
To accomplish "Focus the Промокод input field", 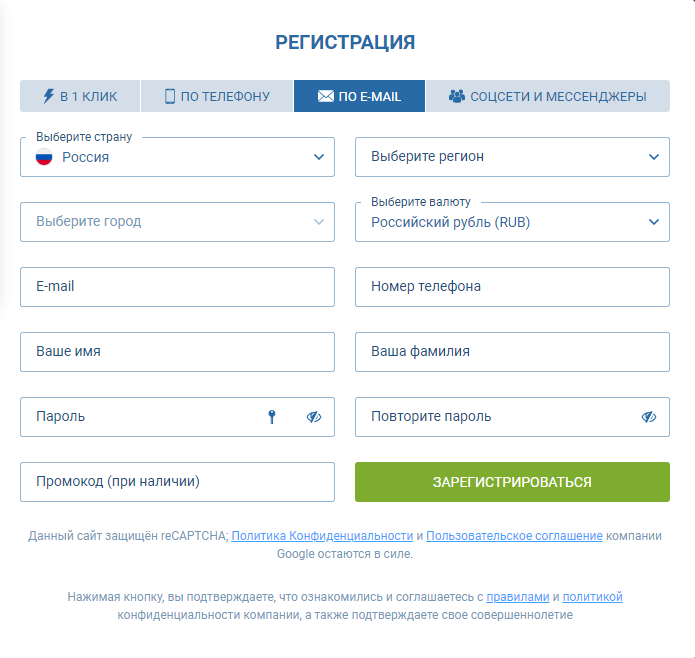I will [177, 482].
